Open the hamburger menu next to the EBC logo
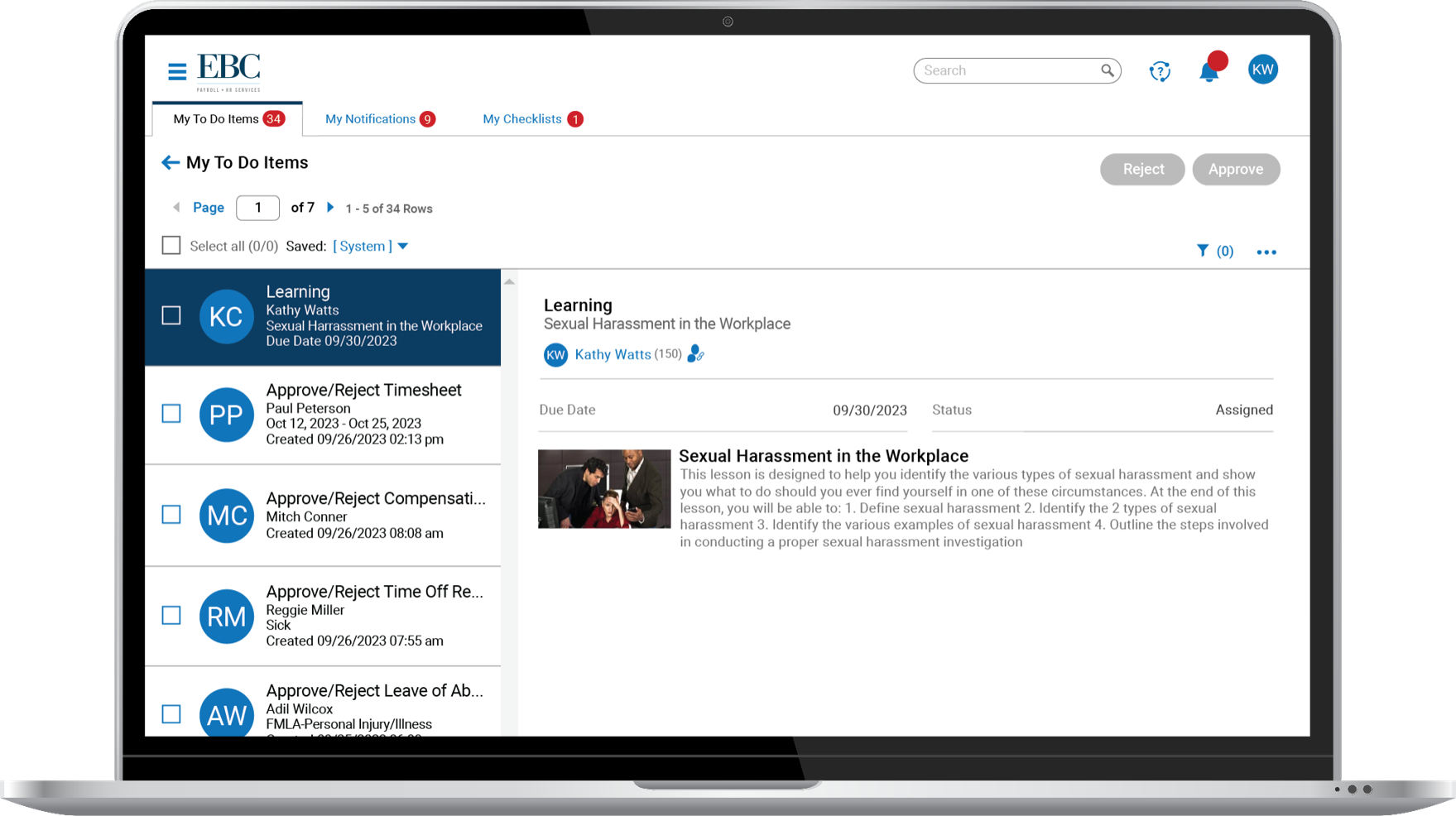1456x816 pixels. pos(175,71)
